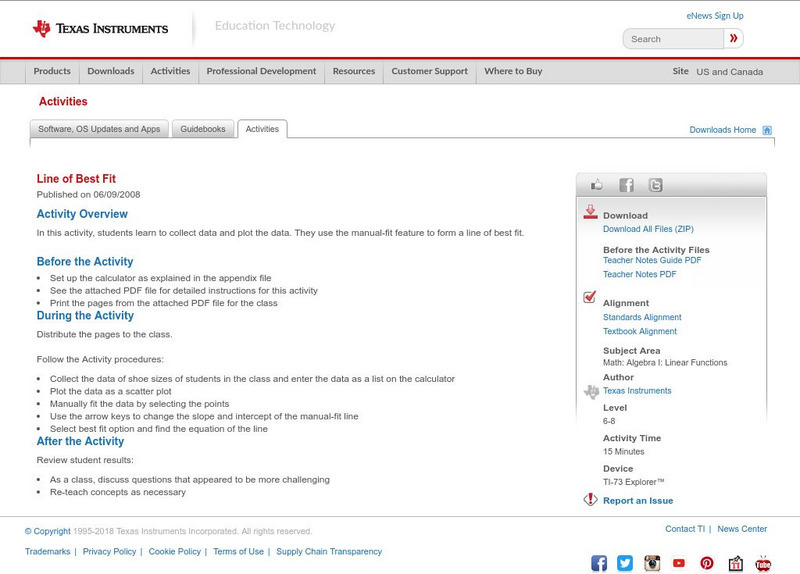This screenshot has width=800, height=574.
Task: Switch to Software, OS Updates and Apps tab
Action: coord(99,129)
